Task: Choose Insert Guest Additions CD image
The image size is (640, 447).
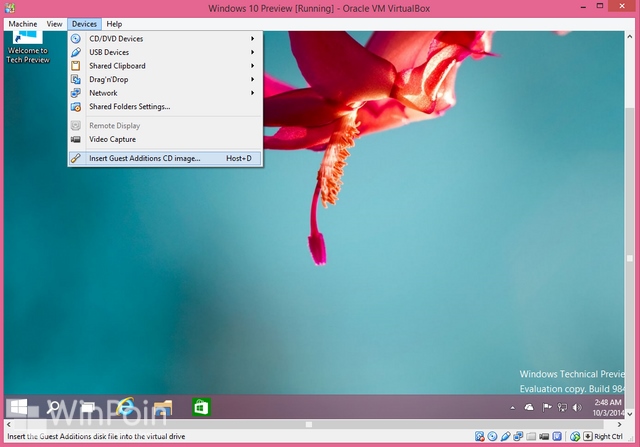Action: point(165,158)
